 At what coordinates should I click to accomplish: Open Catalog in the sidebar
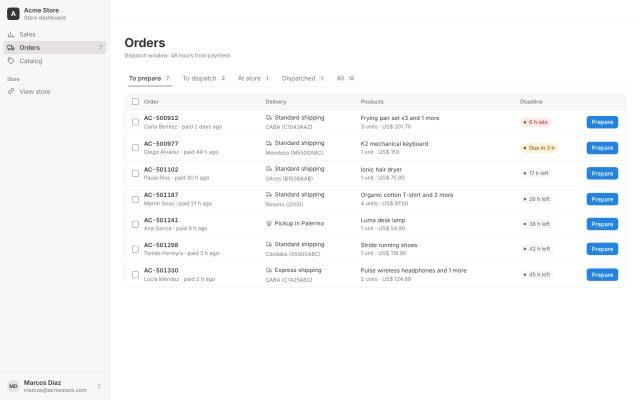tap(55, 61)
